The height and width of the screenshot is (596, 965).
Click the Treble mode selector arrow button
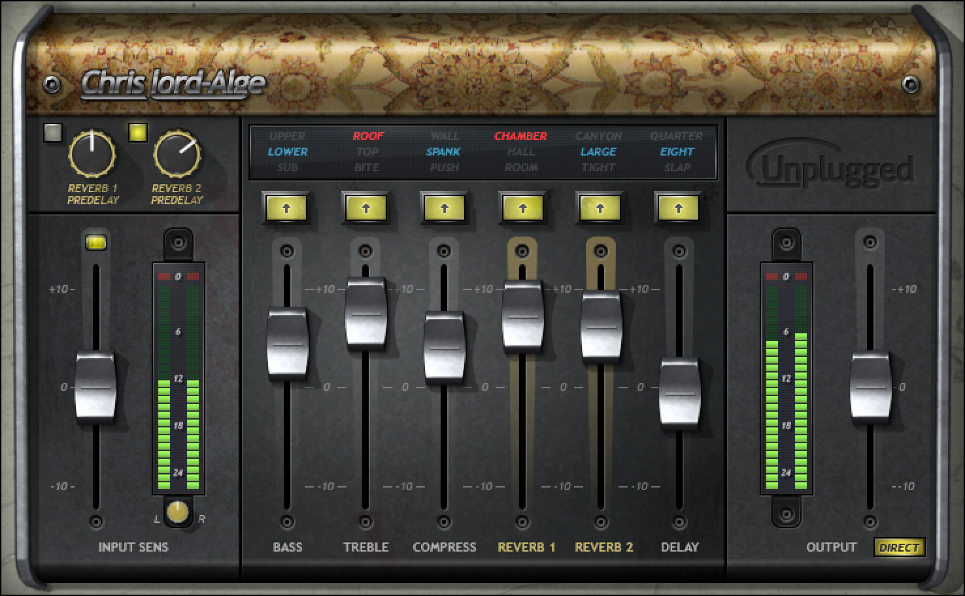pyautogui.click(x=365, y=207)
